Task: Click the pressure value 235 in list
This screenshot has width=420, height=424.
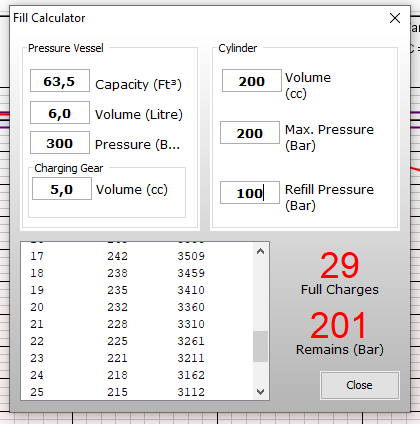Action: pyautogui.click(x=117, y=290)
